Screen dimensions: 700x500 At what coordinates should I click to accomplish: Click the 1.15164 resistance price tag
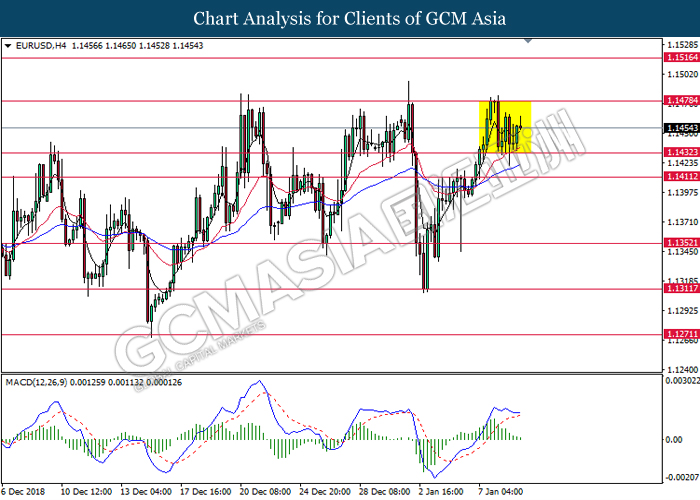coord(680,59)
